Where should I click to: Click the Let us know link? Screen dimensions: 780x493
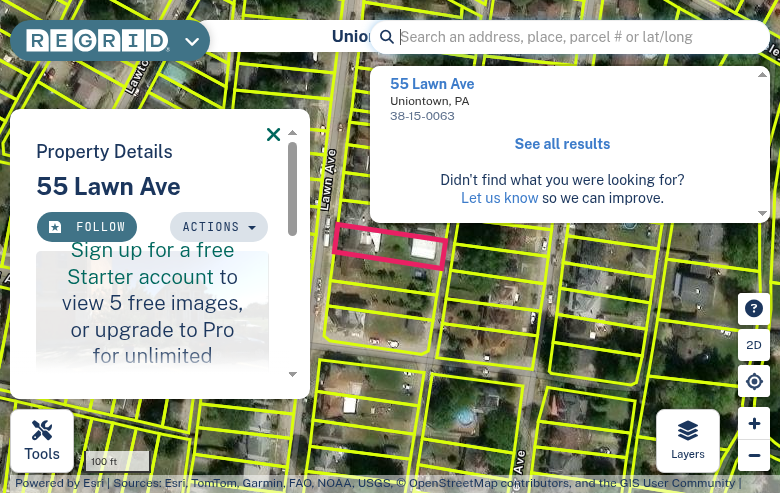coord(499,198)
